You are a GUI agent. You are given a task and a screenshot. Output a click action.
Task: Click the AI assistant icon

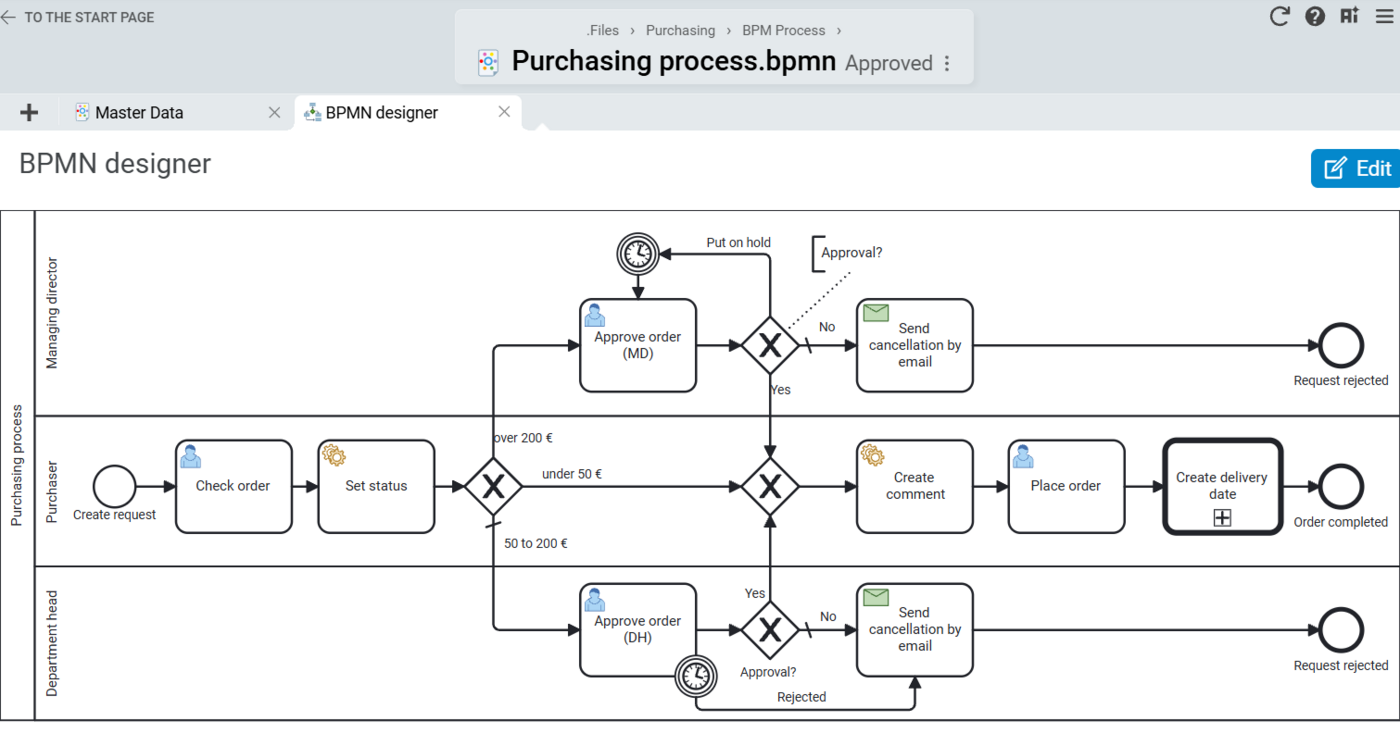tap(1350, 16)
